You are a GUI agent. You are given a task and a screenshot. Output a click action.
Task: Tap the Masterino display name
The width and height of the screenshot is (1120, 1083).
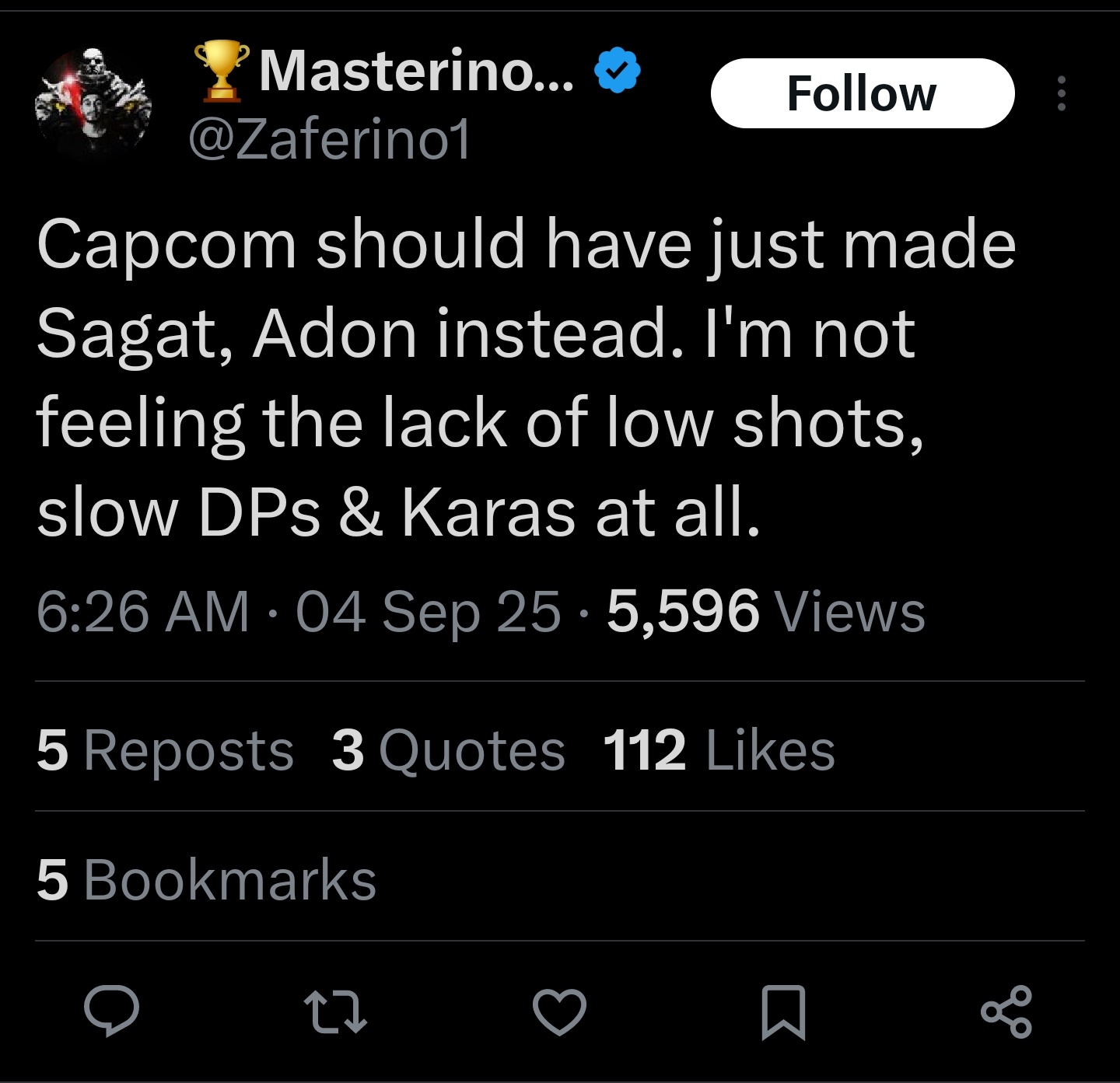click(416, 71)
